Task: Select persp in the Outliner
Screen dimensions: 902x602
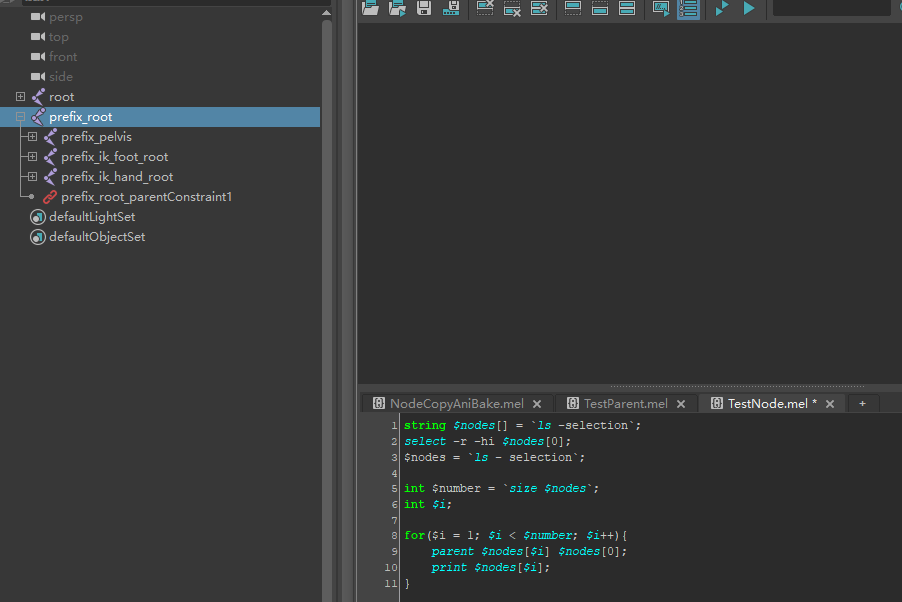Action: 66,17
